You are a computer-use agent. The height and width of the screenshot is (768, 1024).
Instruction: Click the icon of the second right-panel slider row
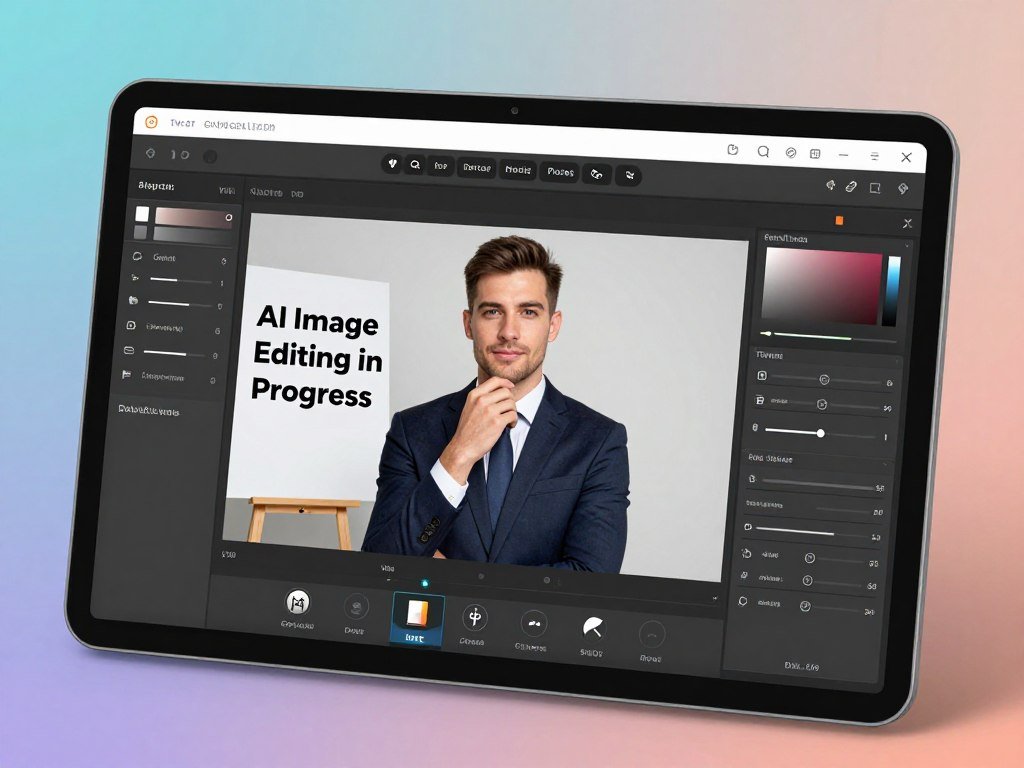click(x=760, y=400)
